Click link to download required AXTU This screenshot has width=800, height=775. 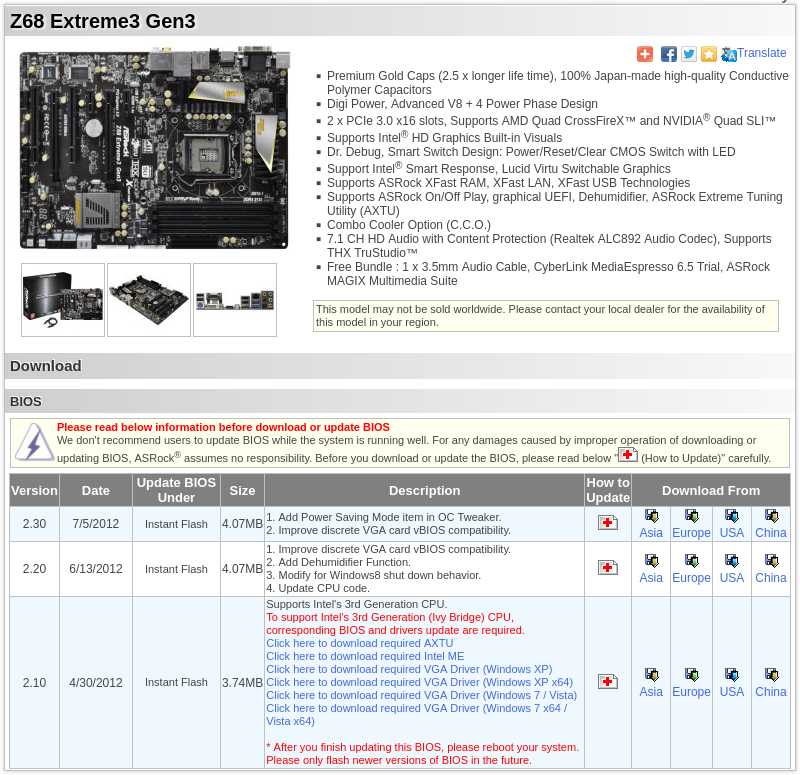coord(360,643)
